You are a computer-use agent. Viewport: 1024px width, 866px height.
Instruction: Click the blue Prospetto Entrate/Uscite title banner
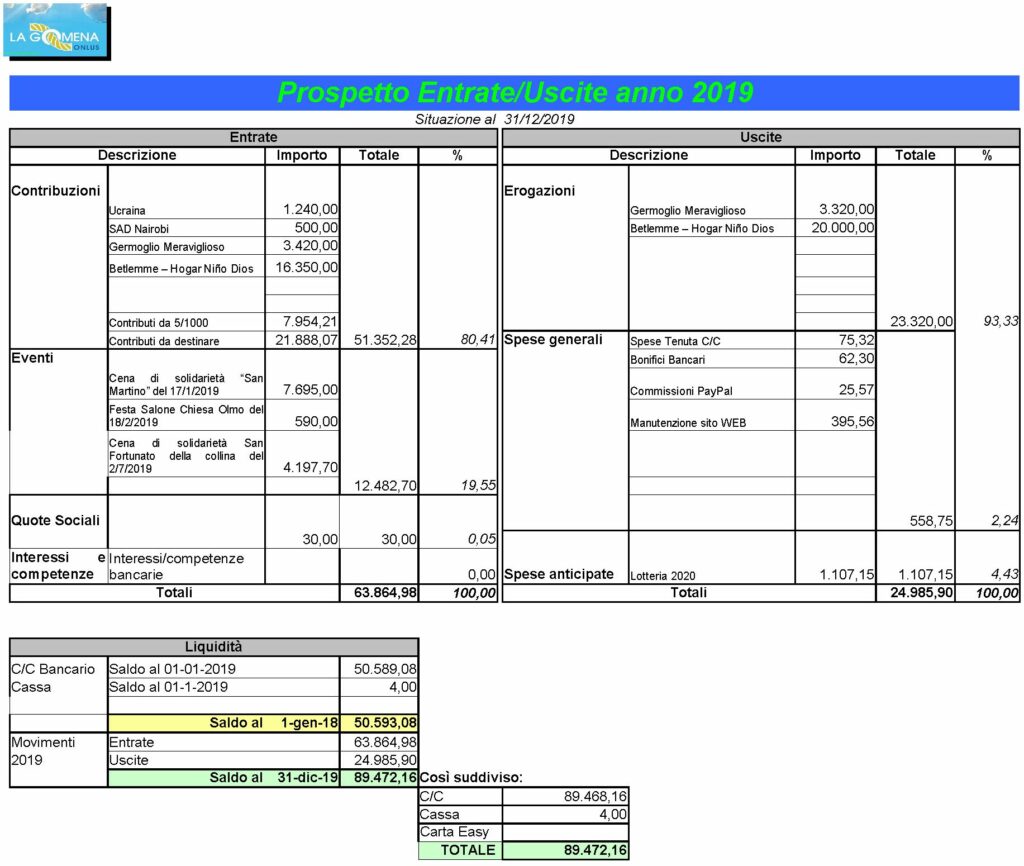pyautogui.click(x=514, y=93)
